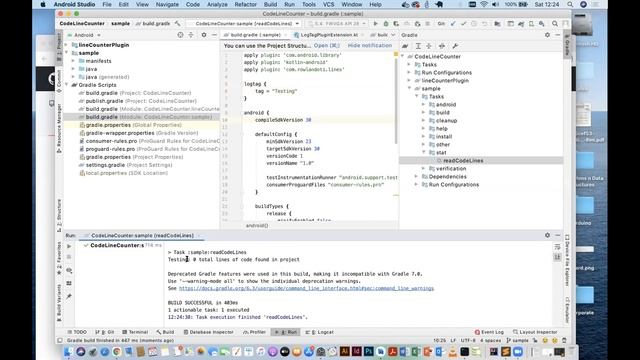640x360 pixels.
Task: Toggle the Emulator side tab
Action: (x=567, y=309)
